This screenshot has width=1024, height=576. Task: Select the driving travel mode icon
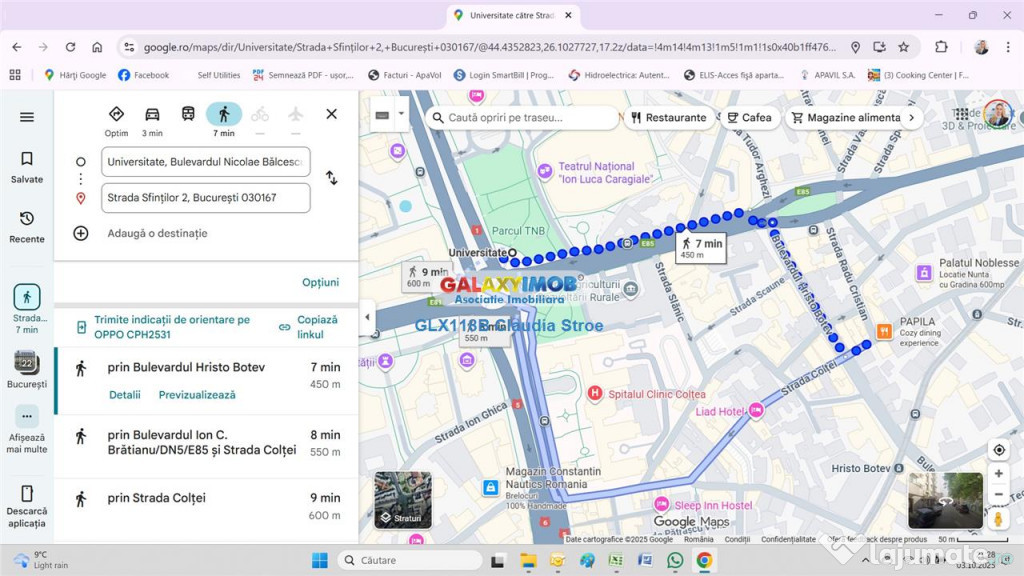152,114
